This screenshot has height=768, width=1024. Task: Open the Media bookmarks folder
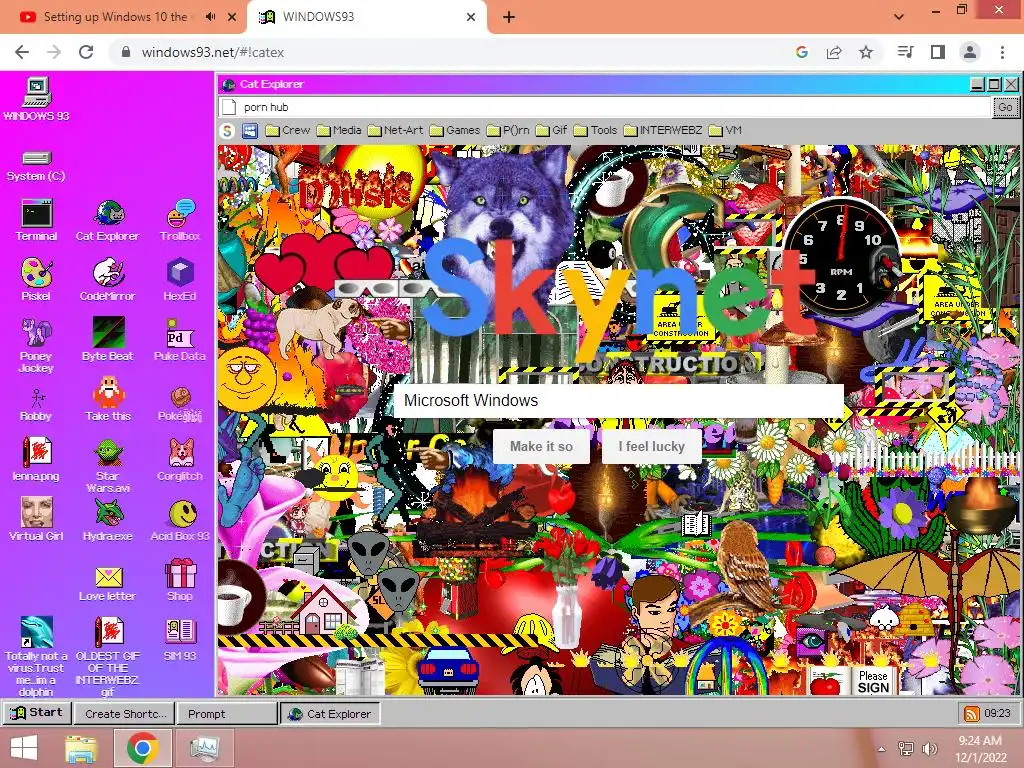339,131
